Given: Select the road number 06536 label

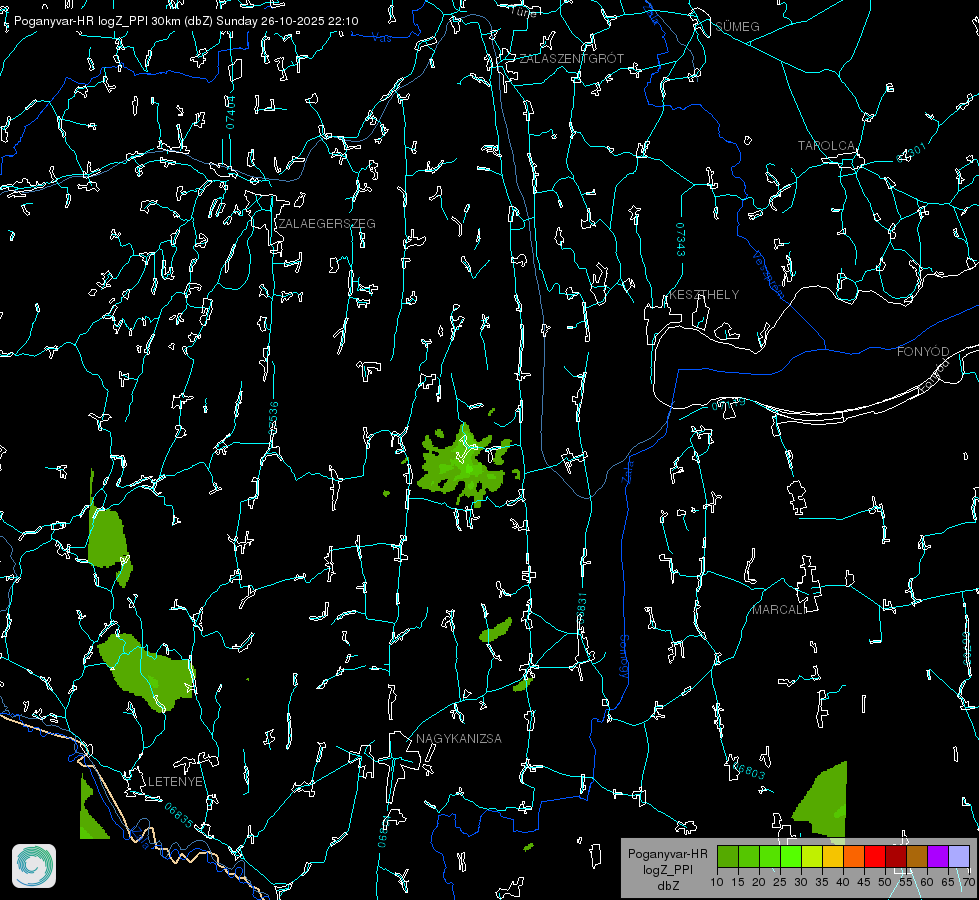Looking at the screenshot, I should click(273, 418).
